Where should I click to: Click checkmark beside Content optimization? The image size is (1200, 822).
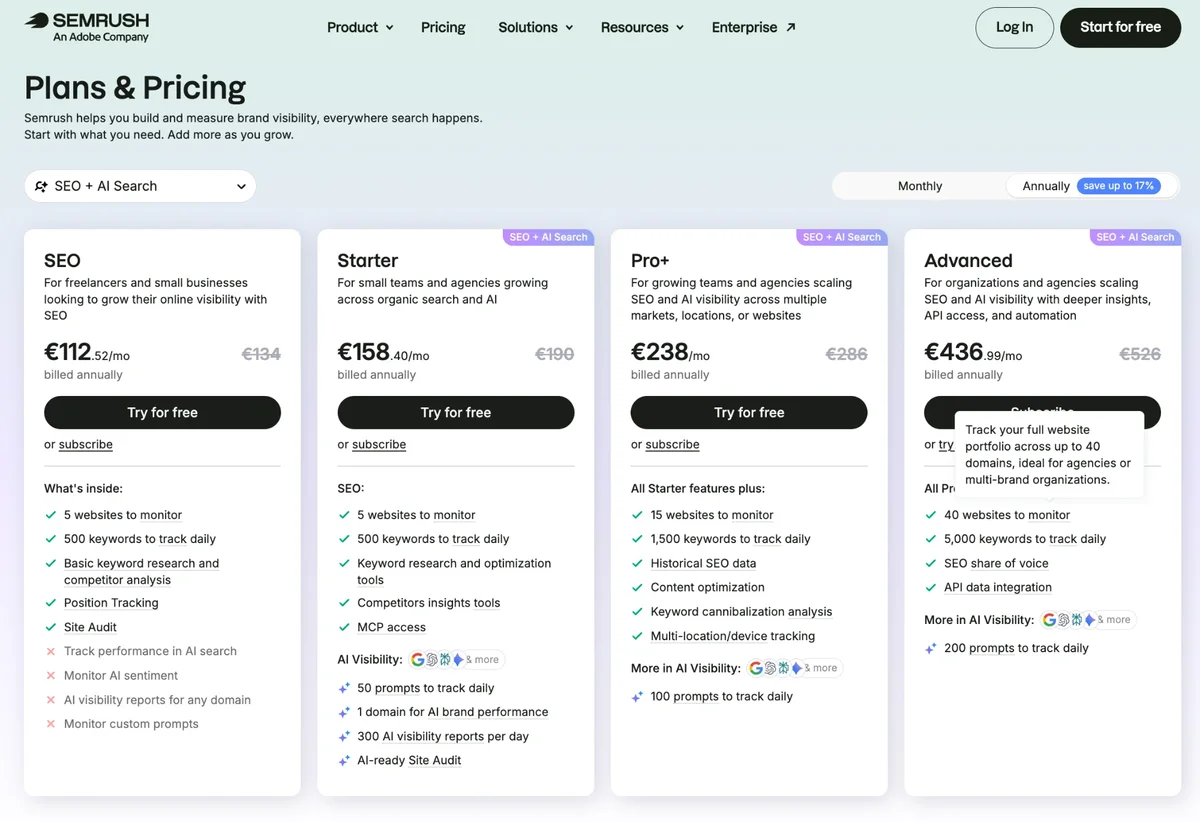pyautogui.click(x=637, y=587)
